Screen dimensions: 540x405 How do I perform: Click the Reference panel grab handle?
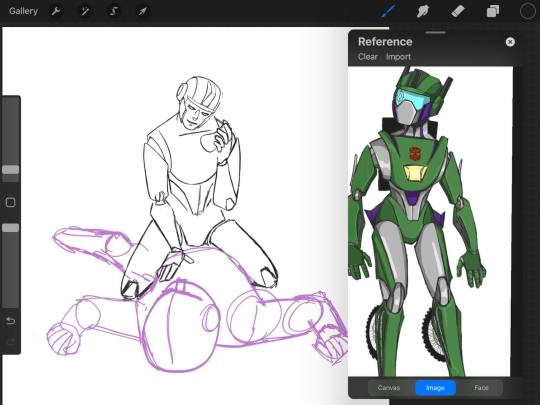click(435, 33)
